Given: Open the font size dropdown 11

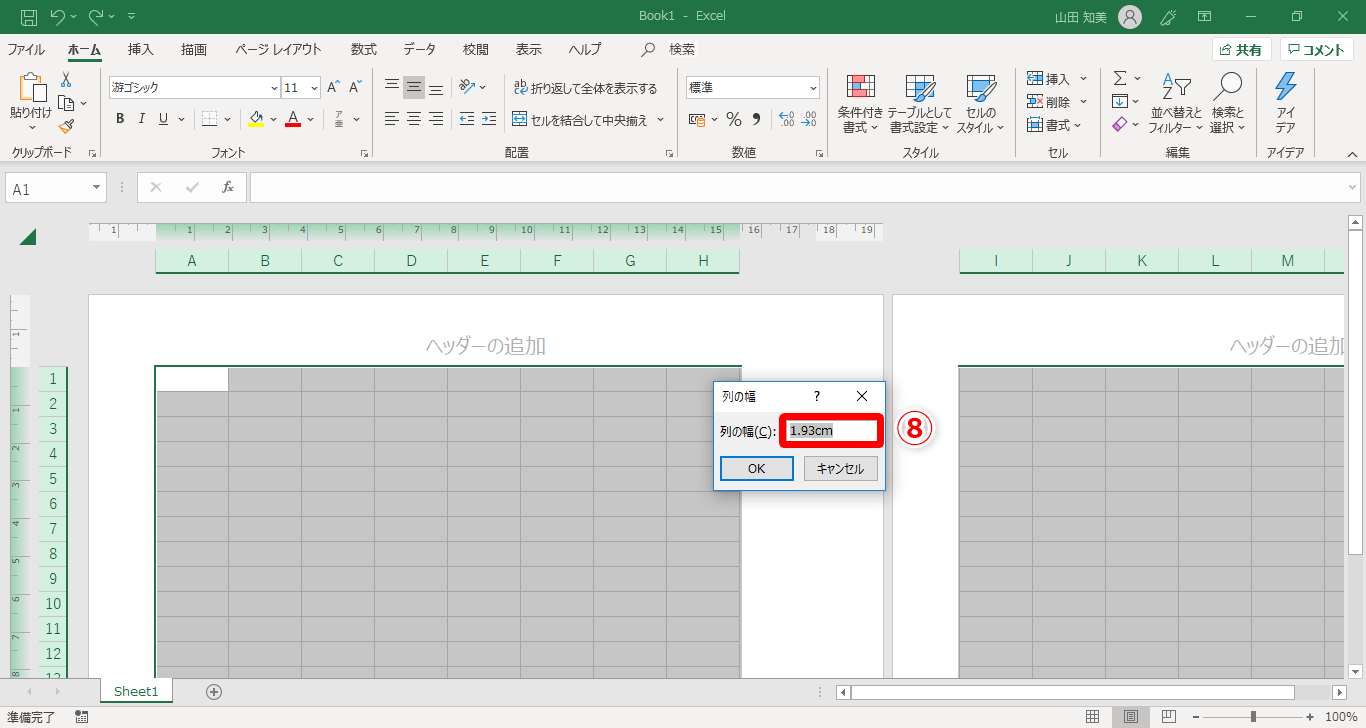Looking at the screenshot, I should pyautogui.click(x=314, y=88).
